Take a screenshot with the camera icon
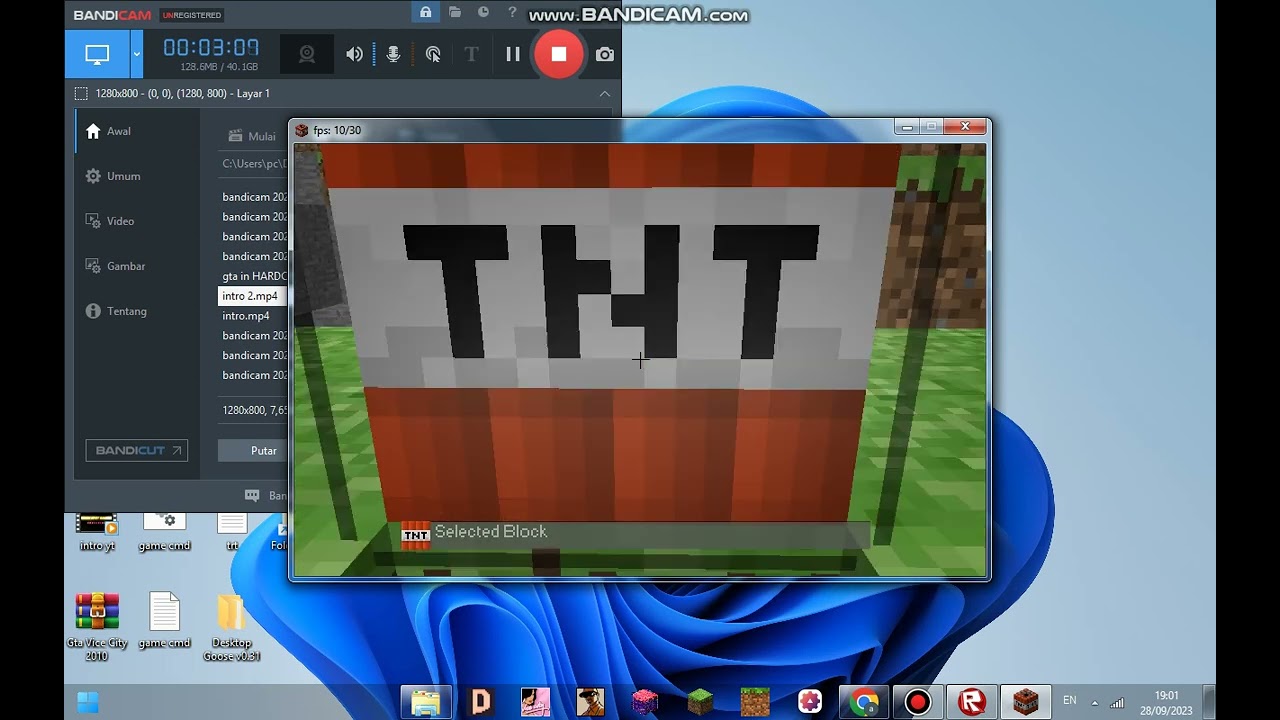Viewport: 1280px width, 720px height. [x=605, y=54]
